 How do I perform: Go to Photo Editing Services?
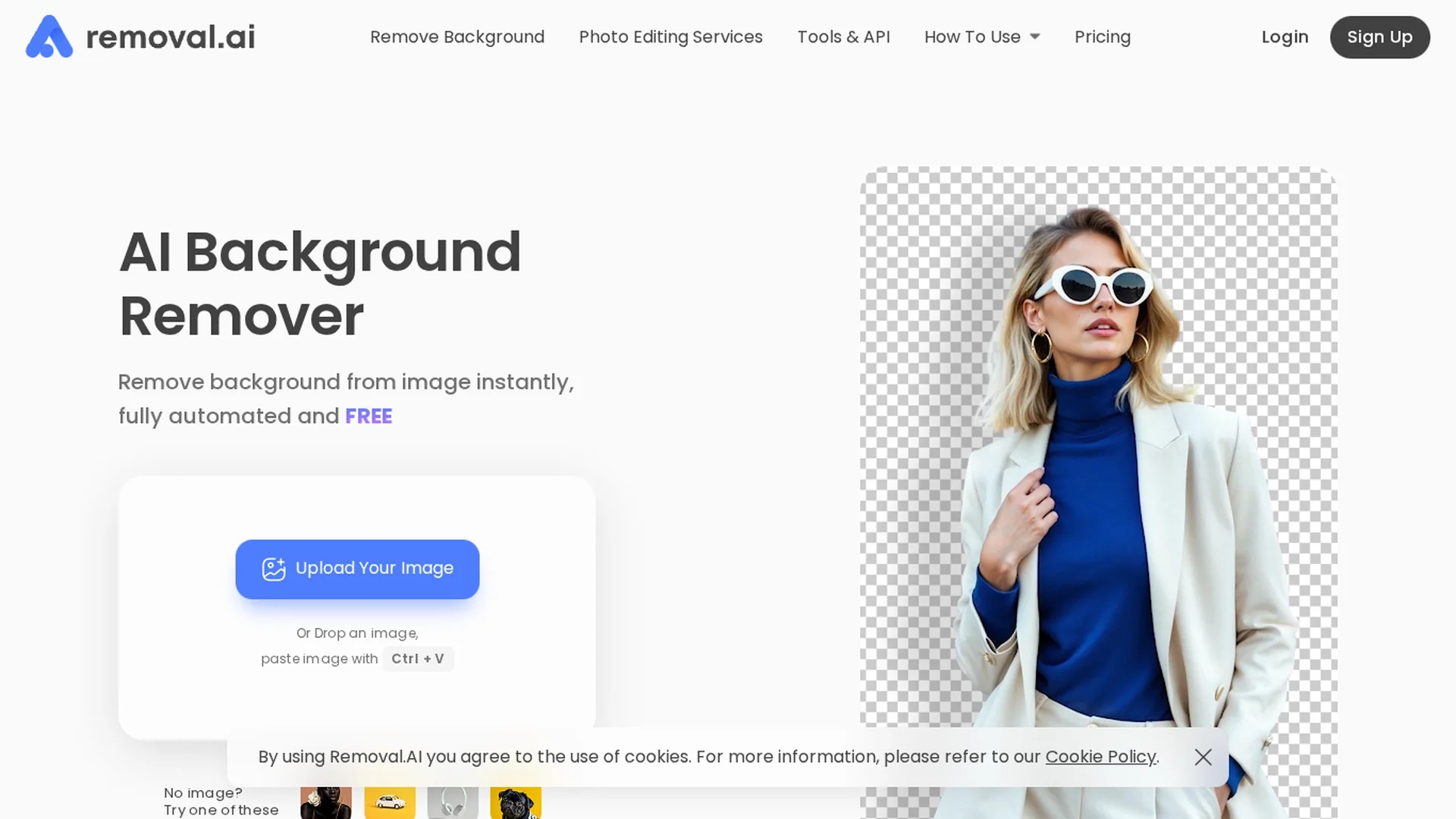[x=670, y=36]
